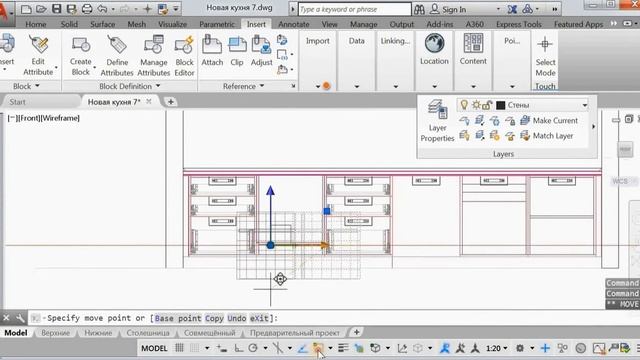This screenshot has width=640, height=360.
Task: Choose Copy command line option
Action: 214,318
